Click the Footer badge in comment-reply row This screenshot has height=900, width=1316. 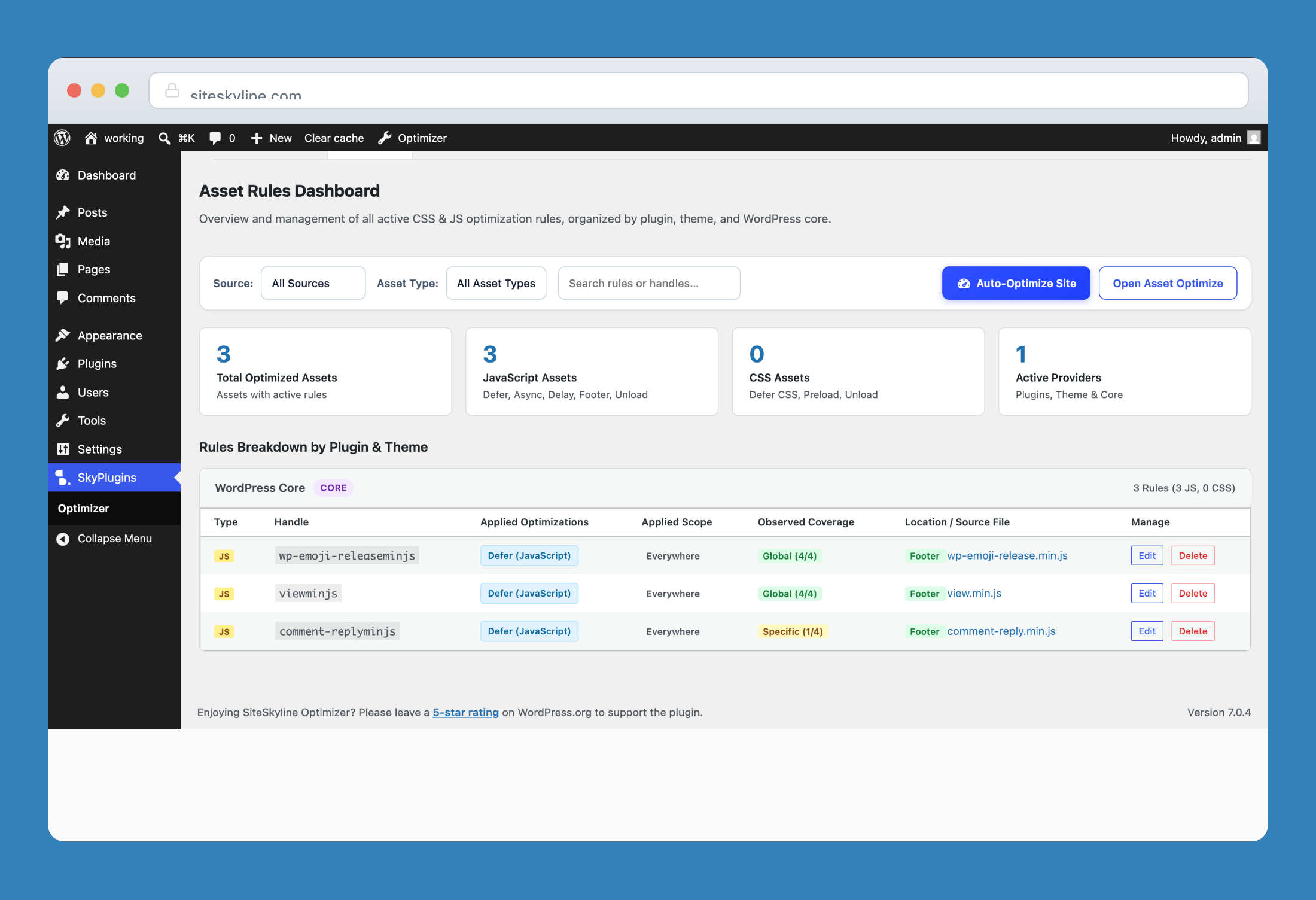coord(924,632)
